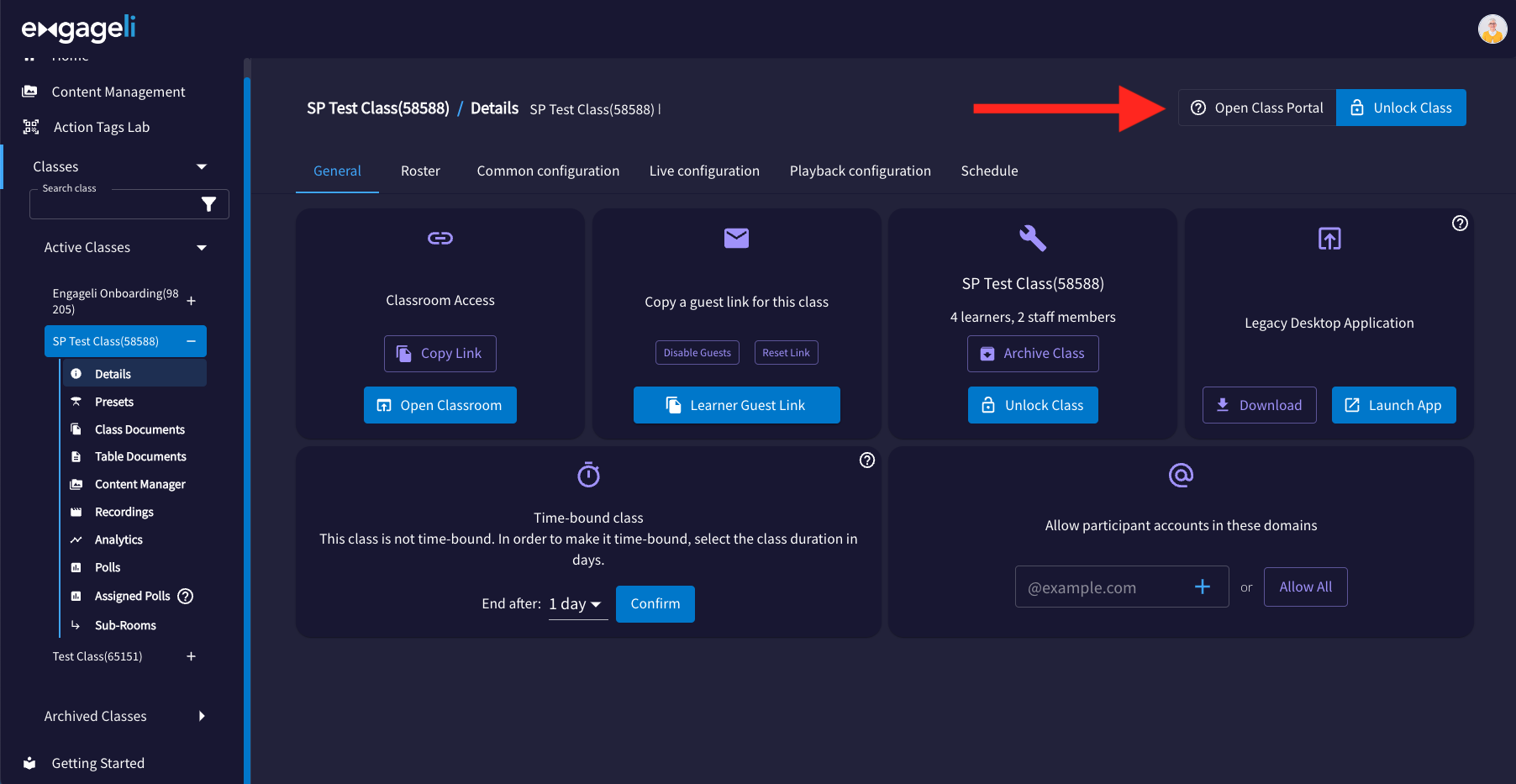Click Disable Guests button
Image resolution: width=1516 pixels, height=784 pixels.
(x=697, y=353)
